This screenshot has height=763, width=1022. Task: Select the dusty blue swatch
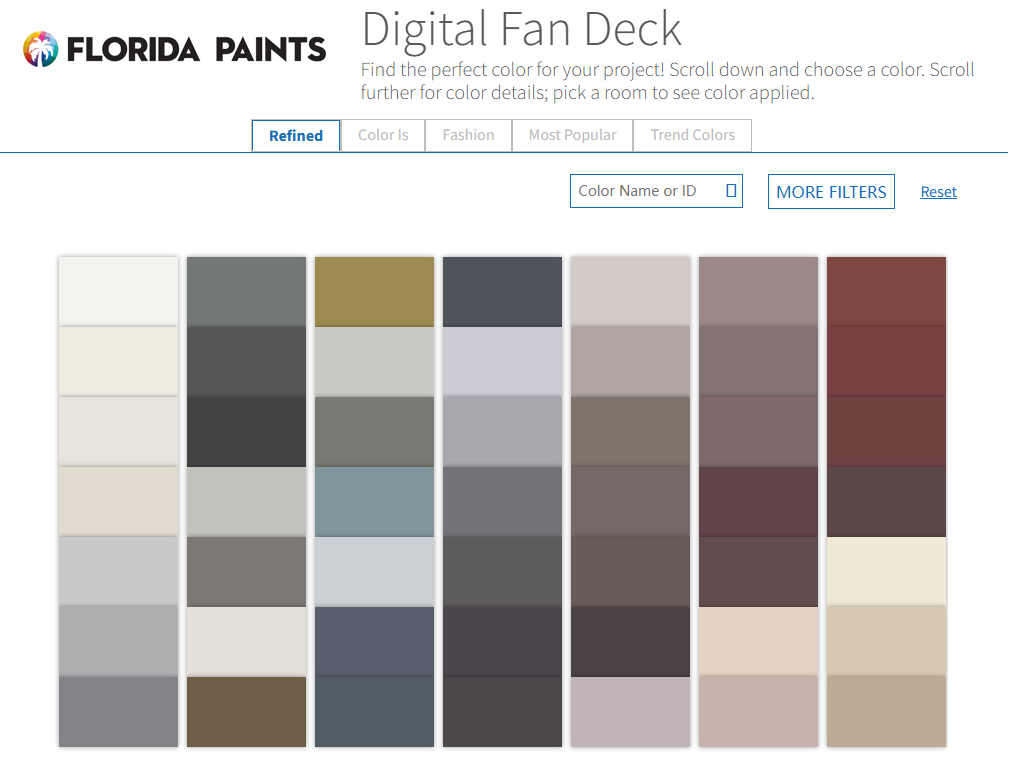[374, 502]
